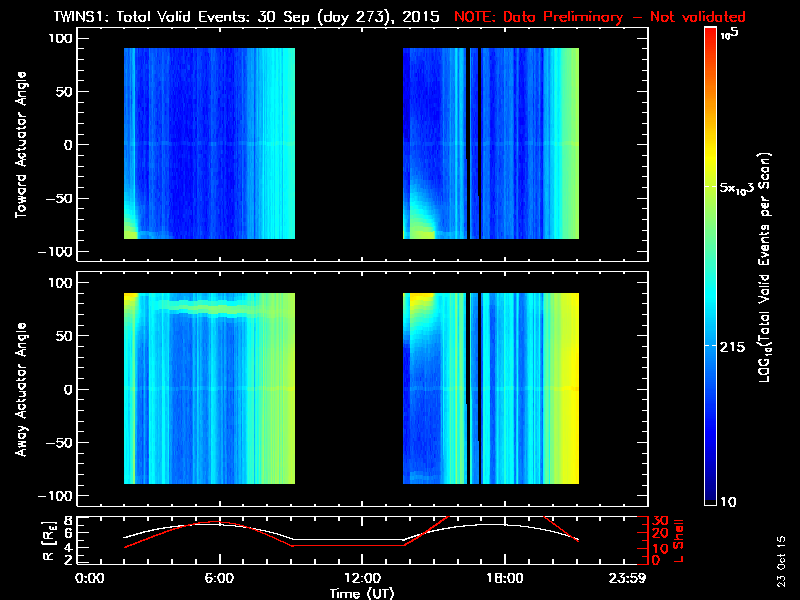Click the 2 tick on the R axis
This screenshot has width=800, height=600.
[67, 560]
